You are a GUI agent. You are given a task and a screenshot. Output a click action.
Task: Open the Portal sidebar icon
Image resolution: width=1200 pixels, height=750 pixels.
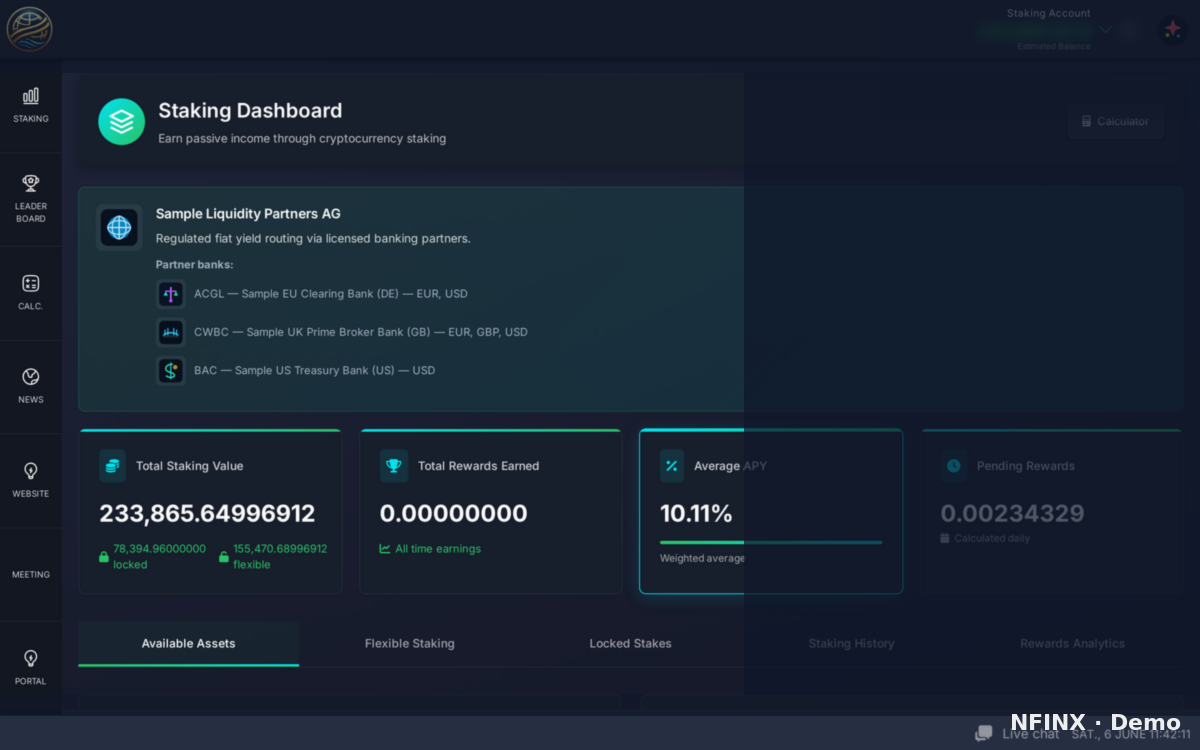(31, 658)
